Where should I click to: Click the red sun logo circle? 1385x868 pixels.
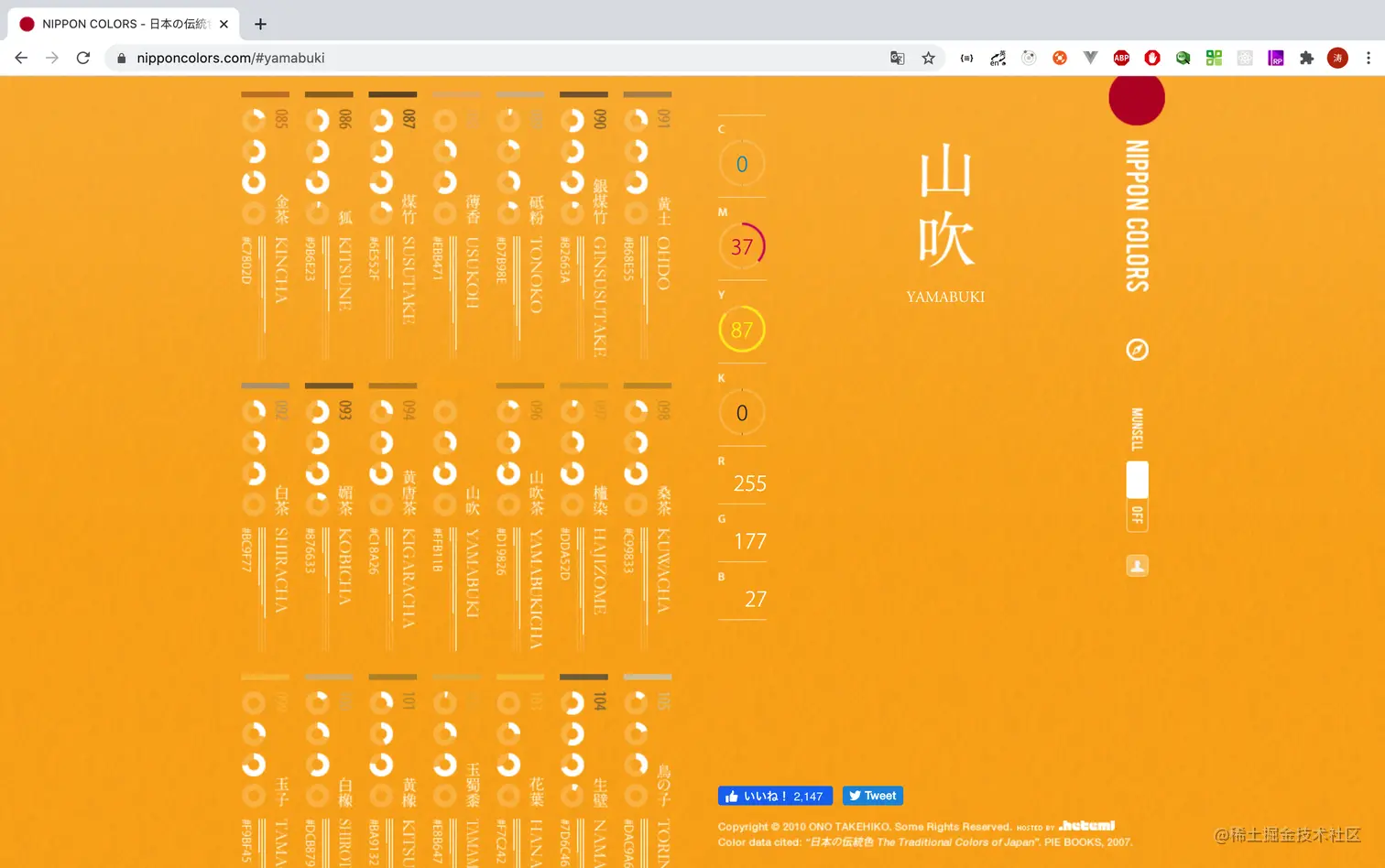pos(1137,97)
